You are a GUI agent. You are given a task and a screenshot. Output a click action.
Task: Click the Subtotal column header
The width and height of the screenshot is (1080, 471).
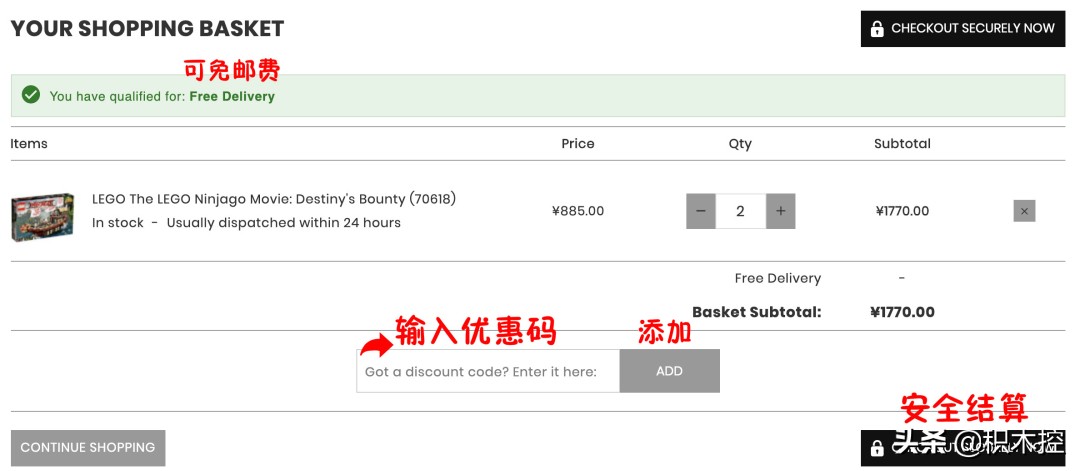pos(902,144)
